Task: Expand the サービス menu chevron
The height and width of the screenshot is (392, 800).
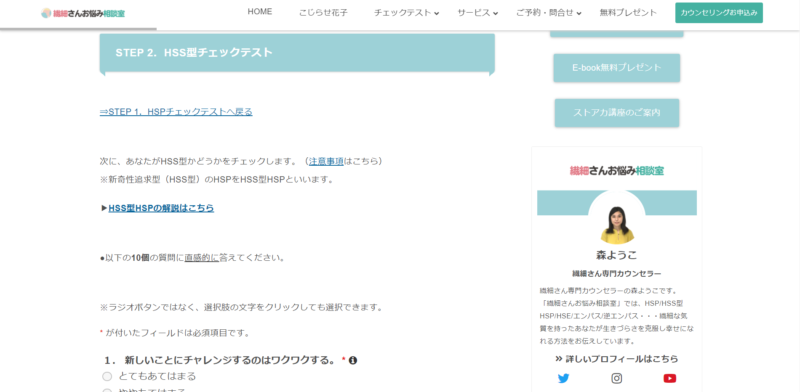Action: tap(495, 13)
